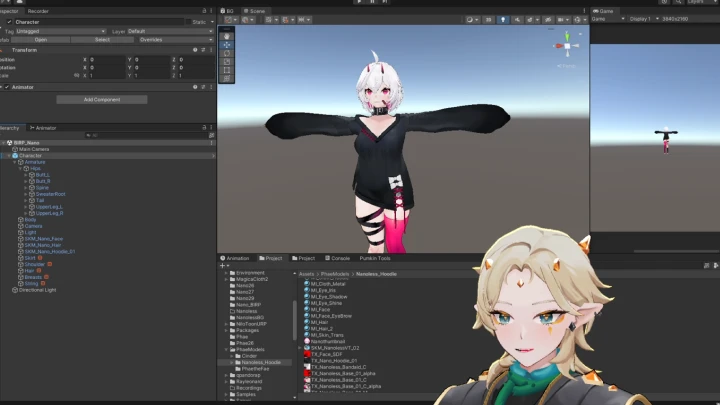Select the Nanoless_Hoodie folder
This screenshot has height=405, width=720.
tap(260, 362)
